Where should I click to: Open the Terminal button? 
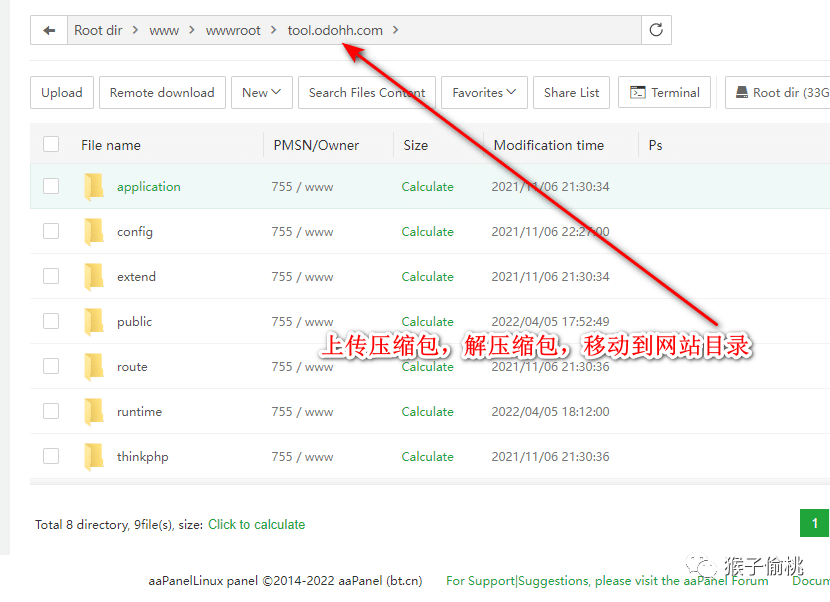[x=664, y=93]
